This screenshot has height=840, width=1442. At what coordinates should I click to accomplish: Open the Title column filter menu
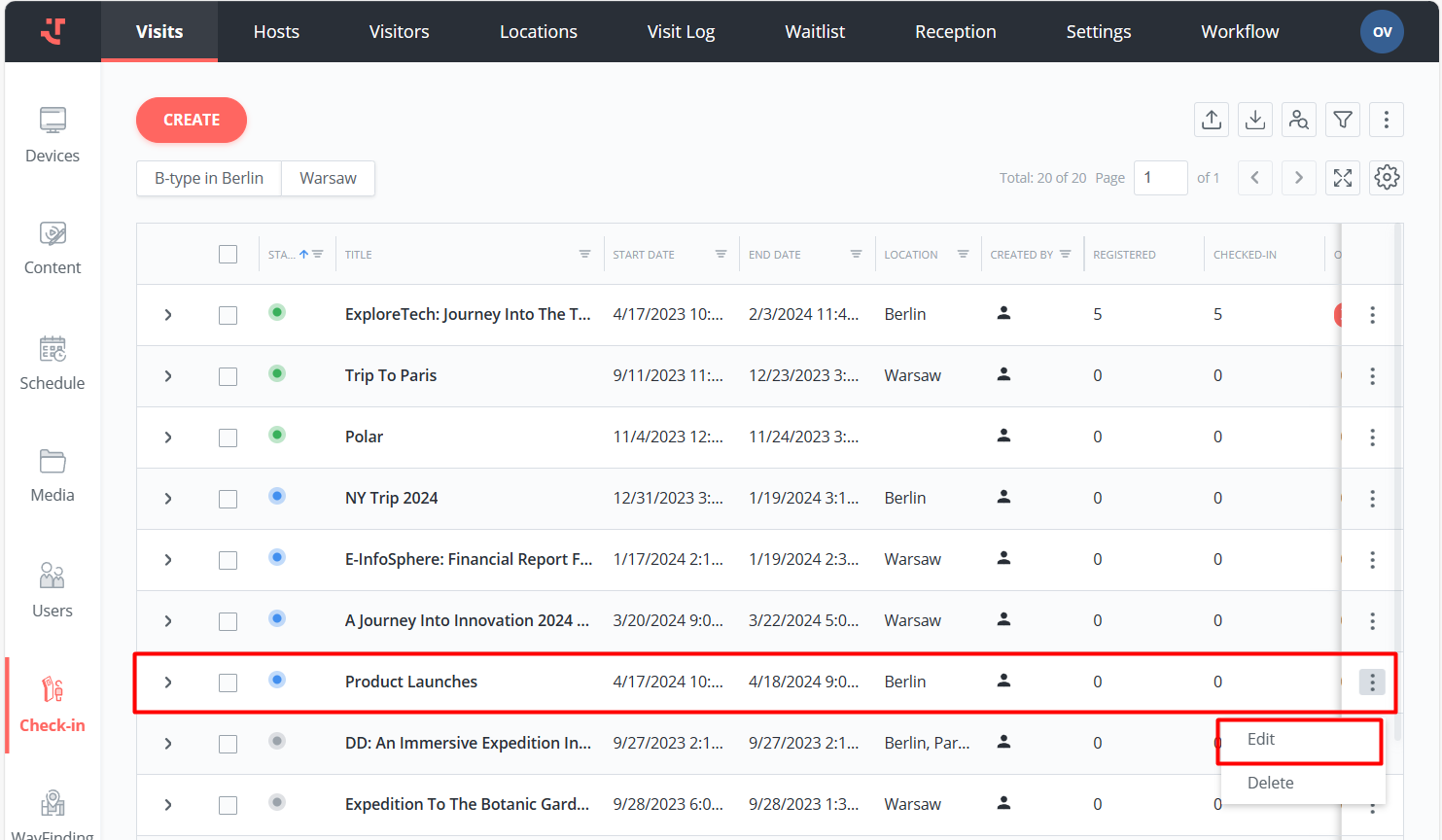coord(584,255)
